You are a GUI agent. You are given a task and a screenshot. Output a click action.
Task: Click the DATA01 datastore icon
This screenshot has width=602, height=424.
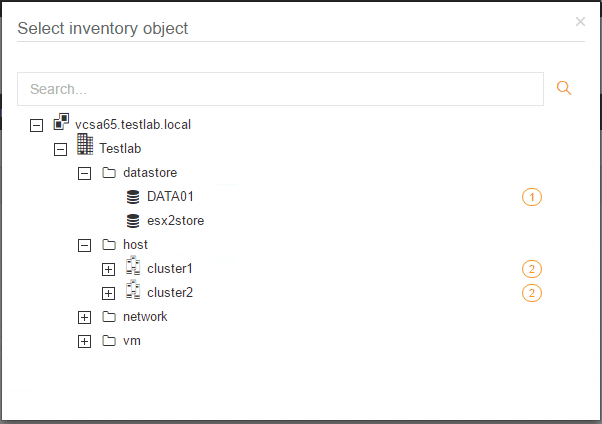133,197
